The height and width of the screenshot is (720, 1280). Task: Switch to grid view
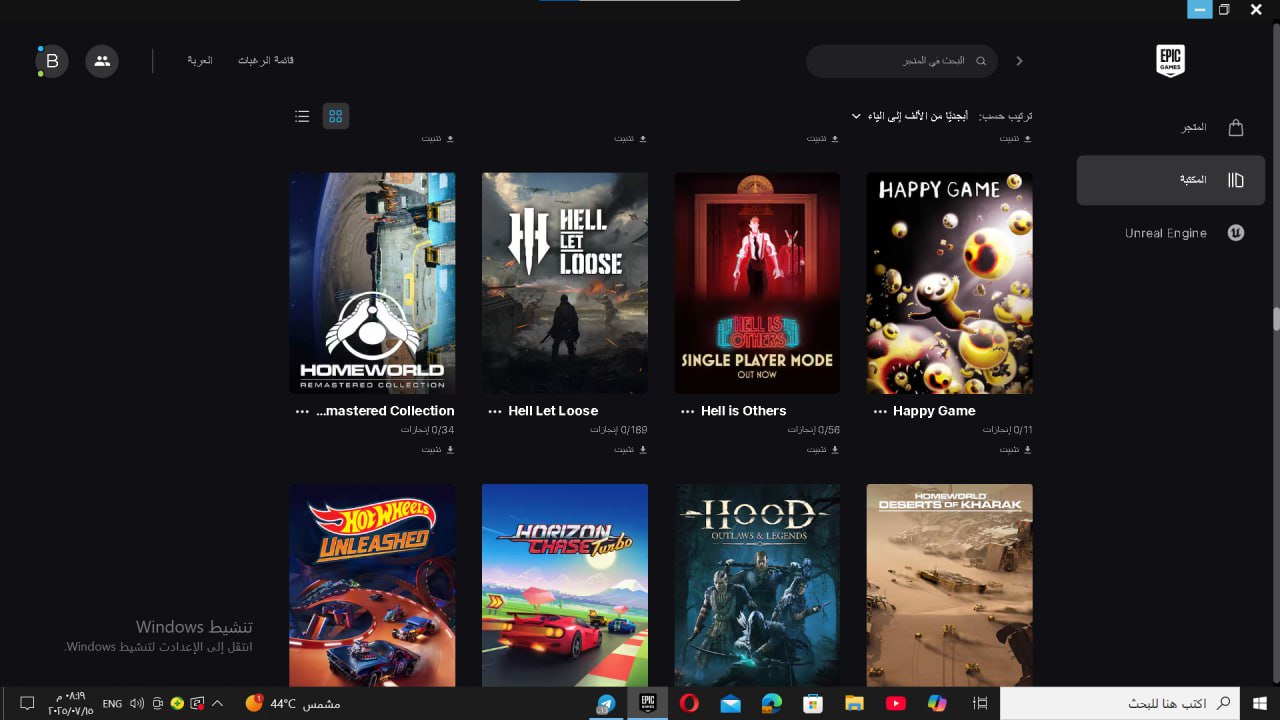click(x=336, y=116)
